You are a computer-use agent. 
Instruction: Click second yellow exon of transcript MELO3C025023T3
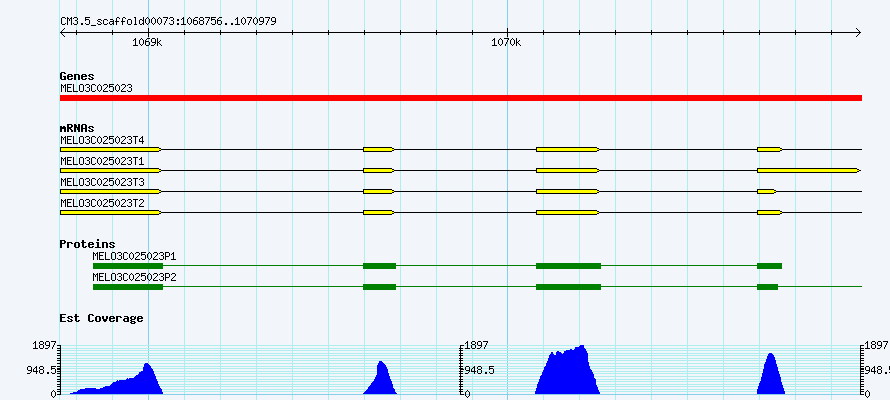[379, 191]
